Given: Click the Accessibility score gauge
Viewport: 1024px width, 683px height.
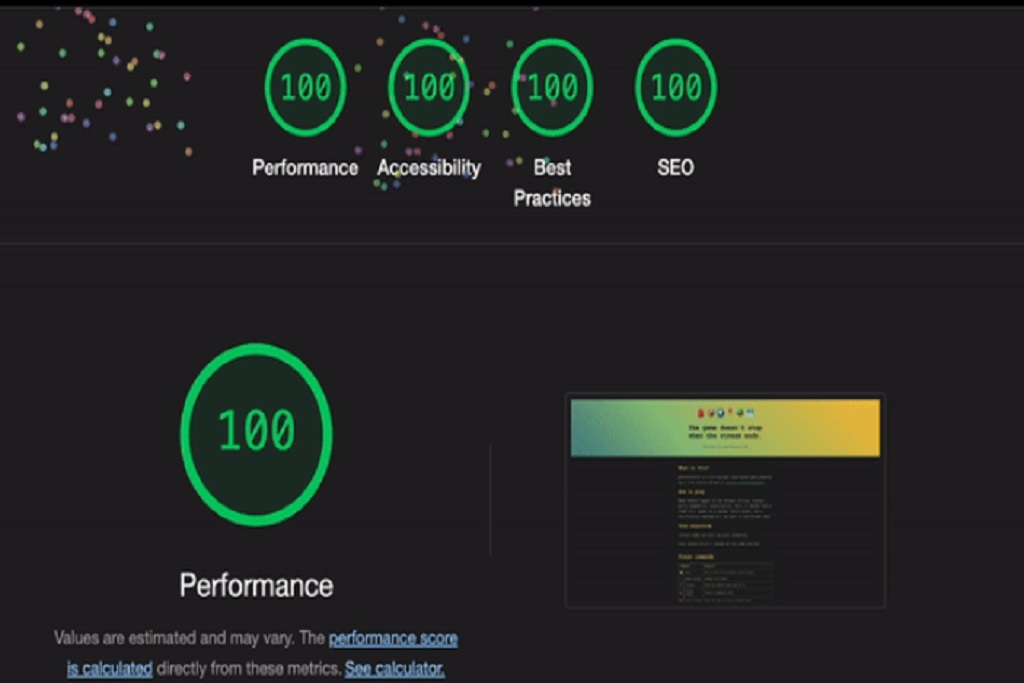Looking at the screenshot, I should tap(429, 87).
